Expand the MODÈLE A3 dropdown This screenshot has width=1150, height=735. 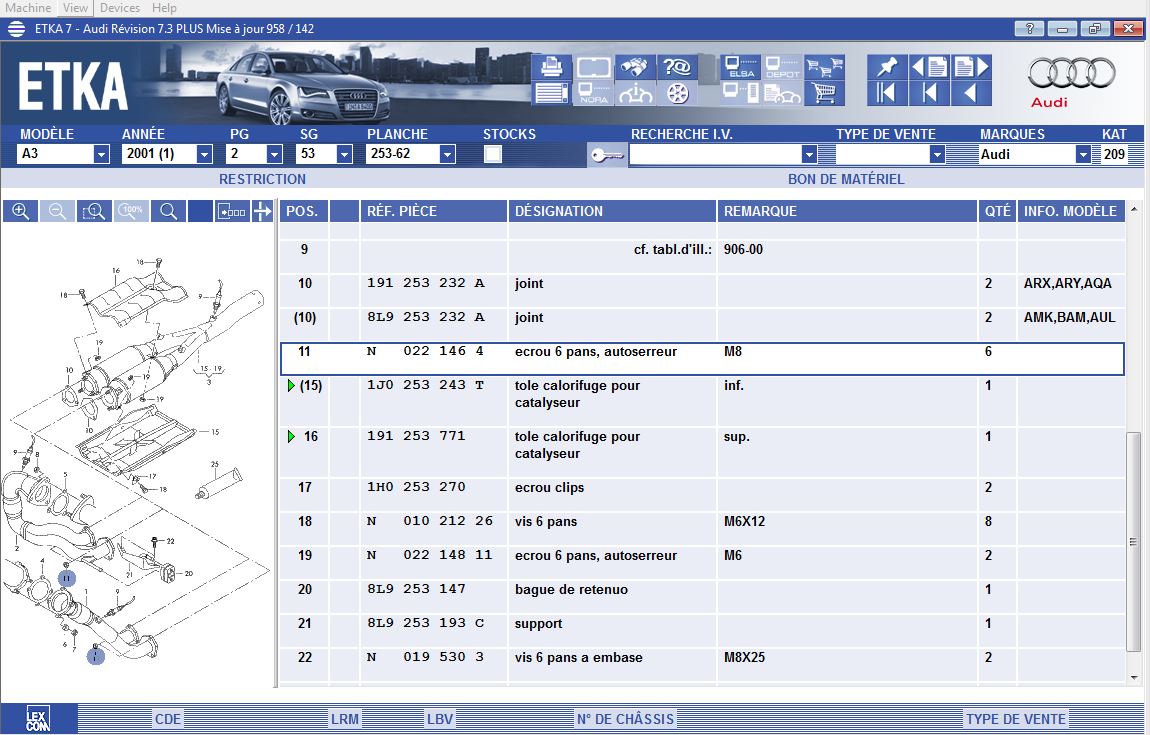point(101,155)
